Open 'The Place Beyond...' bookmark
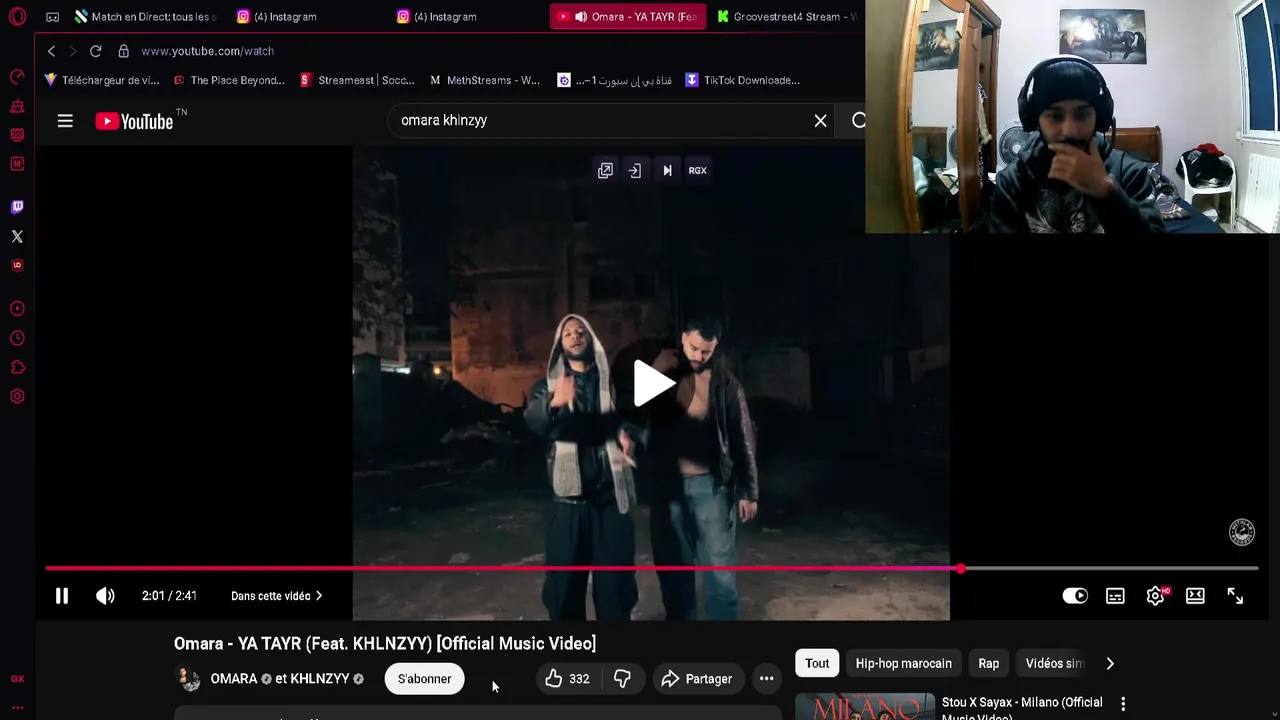This screenshot has height=720, width=1280. pos(229,80)
